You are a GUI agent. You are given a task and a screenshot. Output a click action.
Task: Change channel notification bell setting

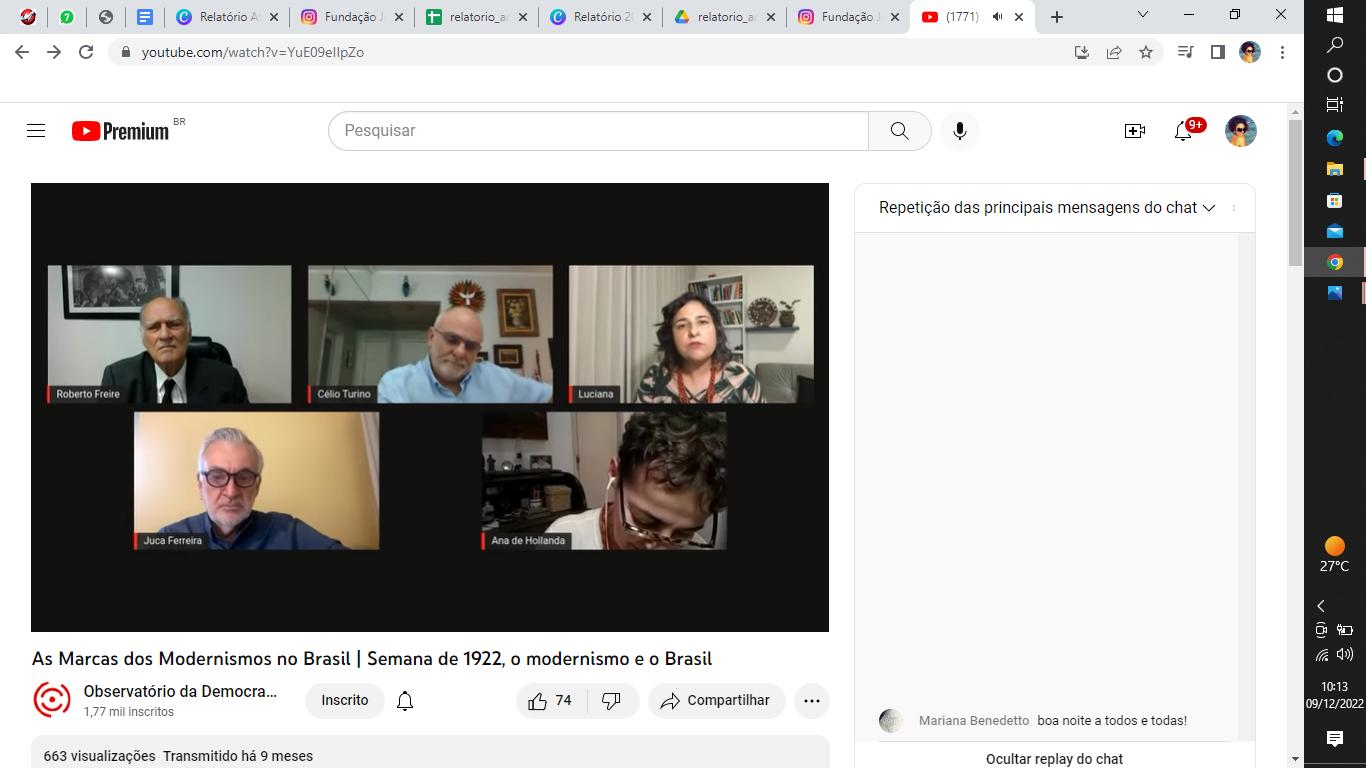coord(405,701)
